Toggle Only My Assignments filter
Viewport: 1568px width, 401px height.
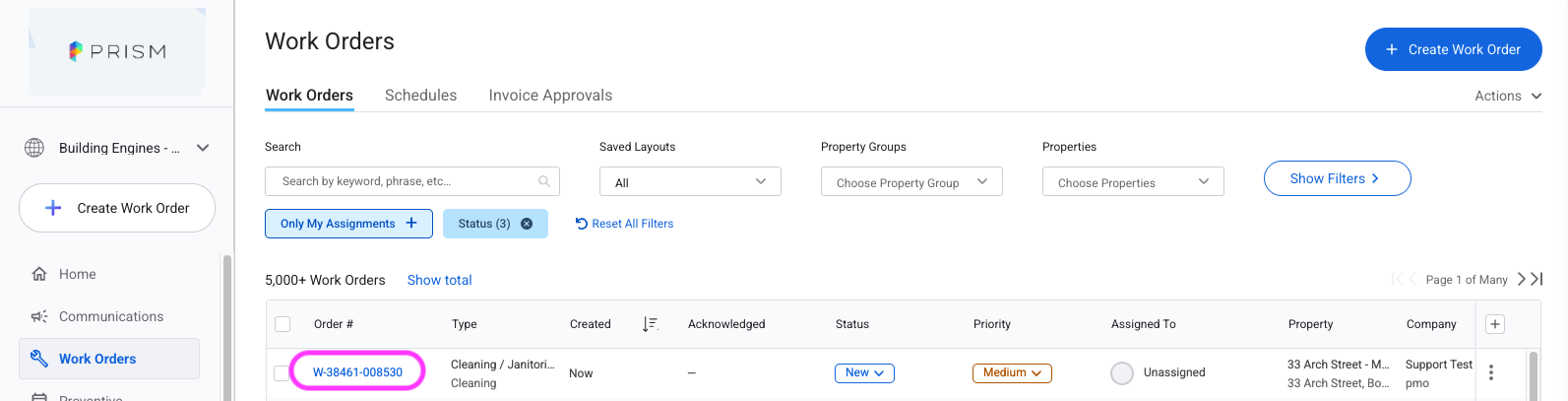pos(348,224)
